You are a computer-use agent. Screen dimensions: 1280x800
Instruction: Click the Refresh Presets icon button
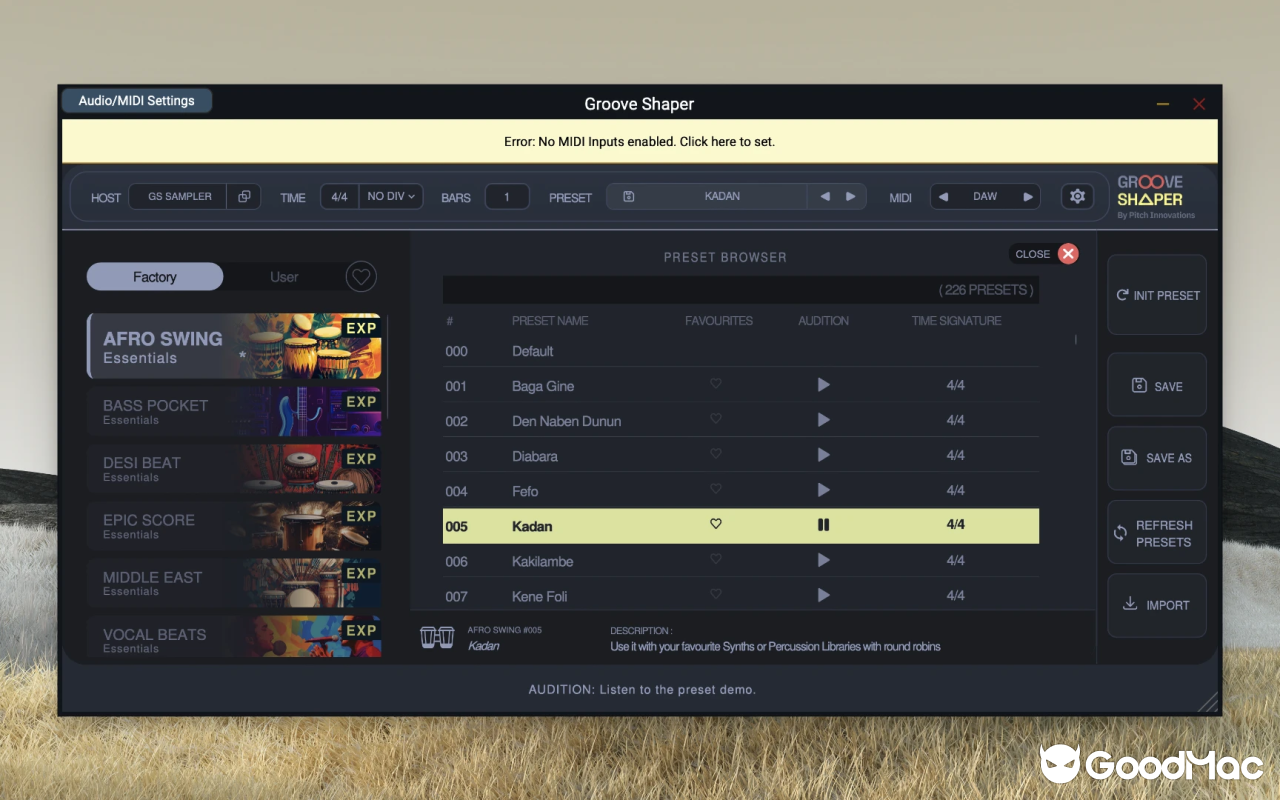[x=1122, y=531]
